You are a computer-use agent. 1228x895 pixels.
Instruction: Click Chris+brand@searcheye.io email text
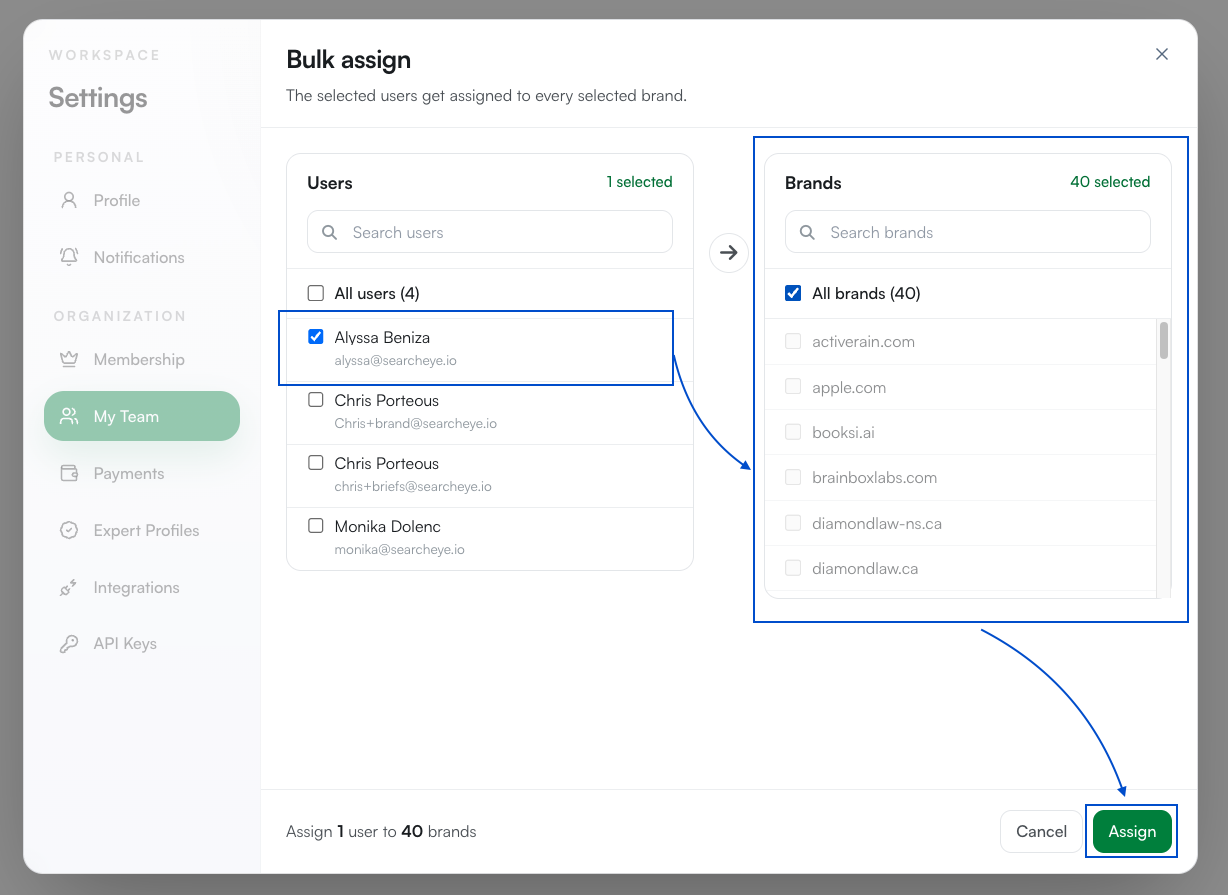click(415, 423)
